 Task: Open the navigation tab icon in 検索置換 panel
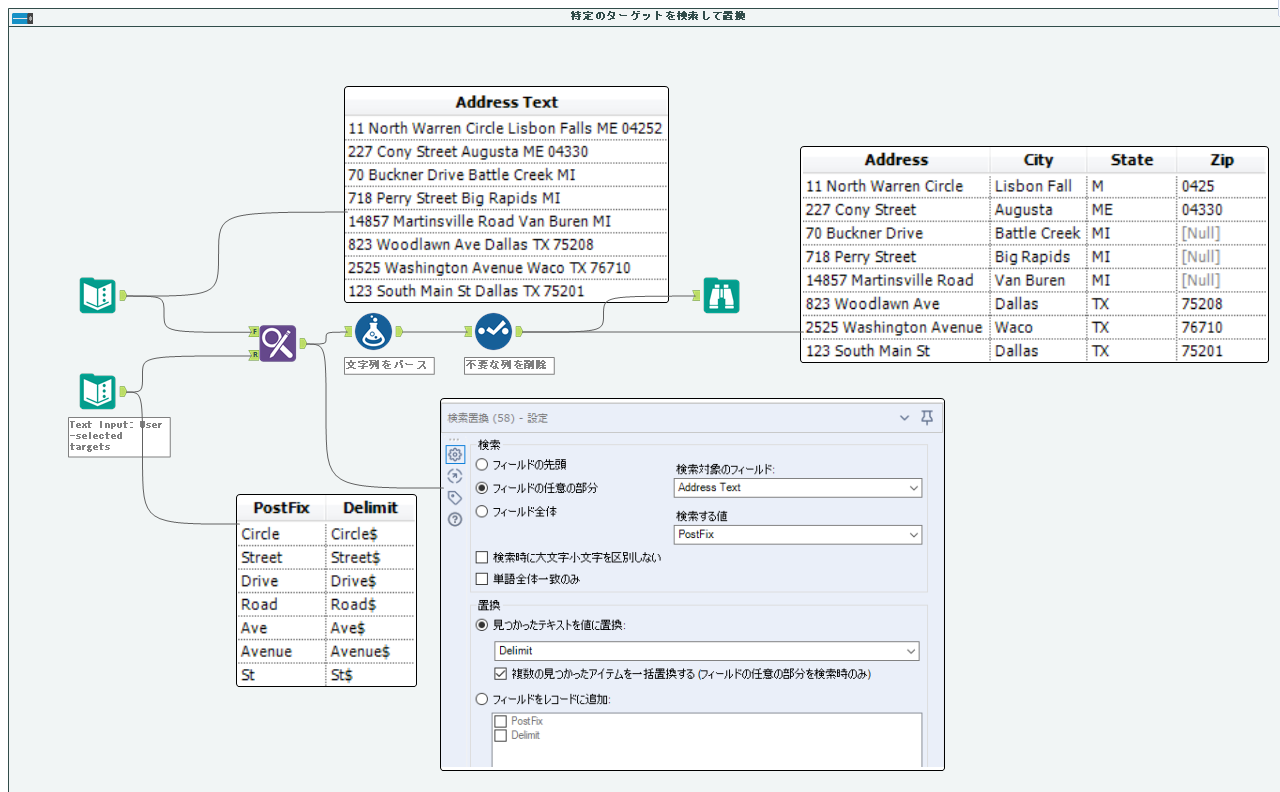click(x=455, y=476)
